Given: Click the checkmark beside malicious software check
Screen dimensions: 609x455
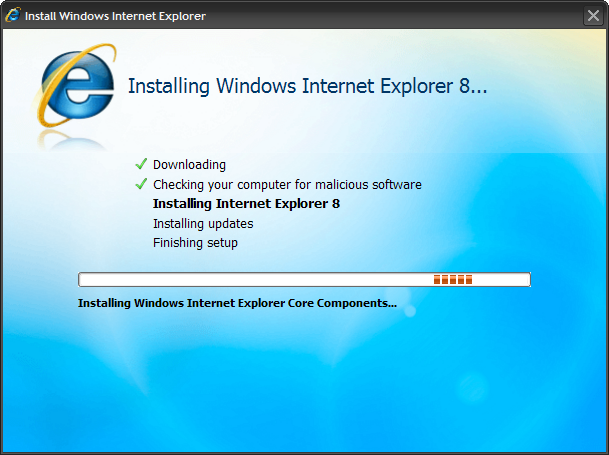Looking at the screenshot, I should pyautogui.click(x=141, y=184).
